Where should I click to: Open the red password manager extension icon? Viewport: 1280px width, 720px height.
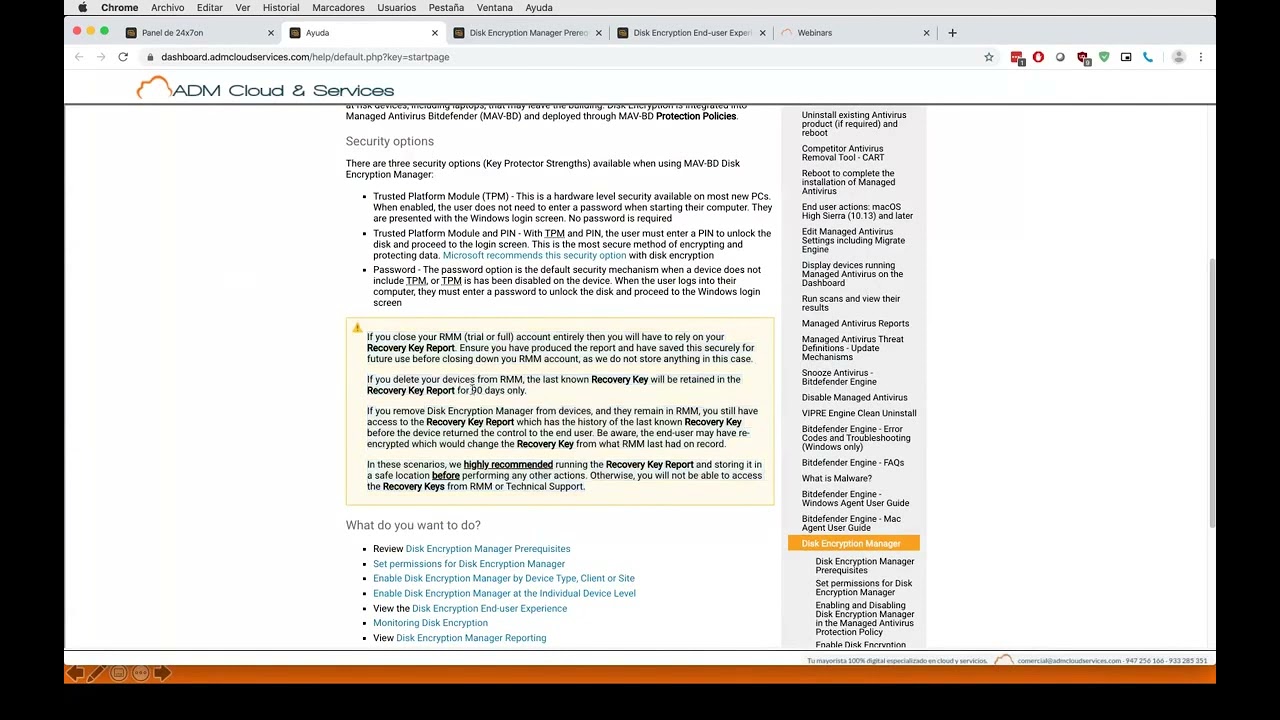(x=1017, y=58)
